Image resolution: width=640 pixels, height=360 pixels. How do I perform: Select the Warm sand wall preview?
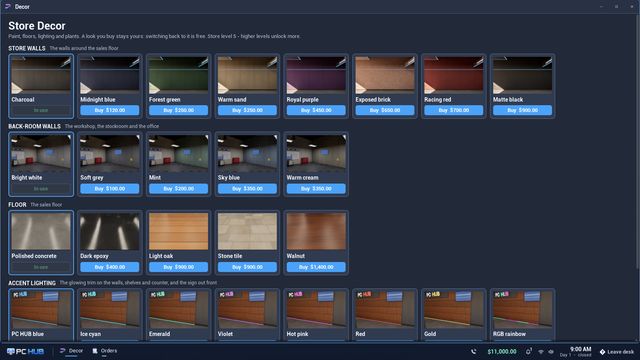click(x=247, y=75)
